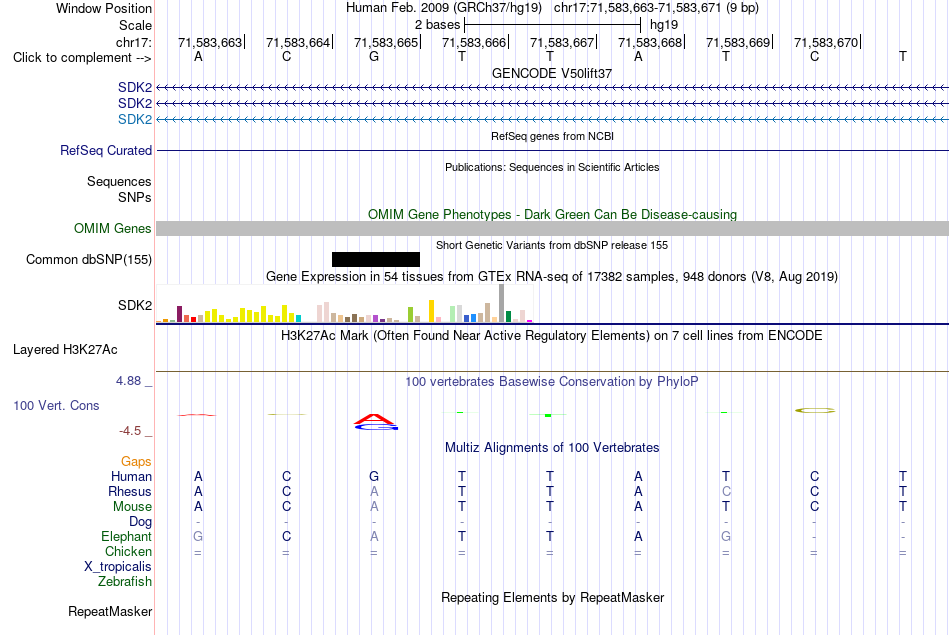Screen dimensions: 950x635
Task: Click the OMIM Genes track label
Action: click(x=112, y=228)
